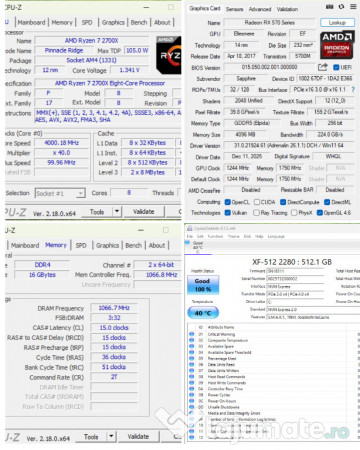Click the GPU-Z refresh icon
Viewport: 360px width, 450px height.
pos(341,7)
